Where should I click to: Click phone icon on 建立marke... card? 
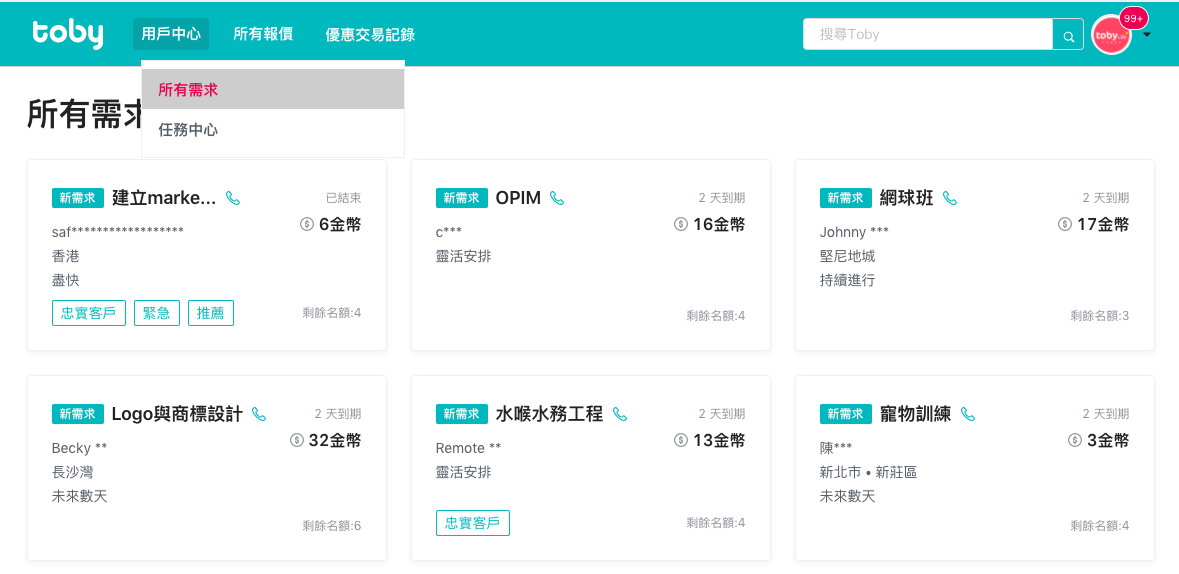point(233,198)
